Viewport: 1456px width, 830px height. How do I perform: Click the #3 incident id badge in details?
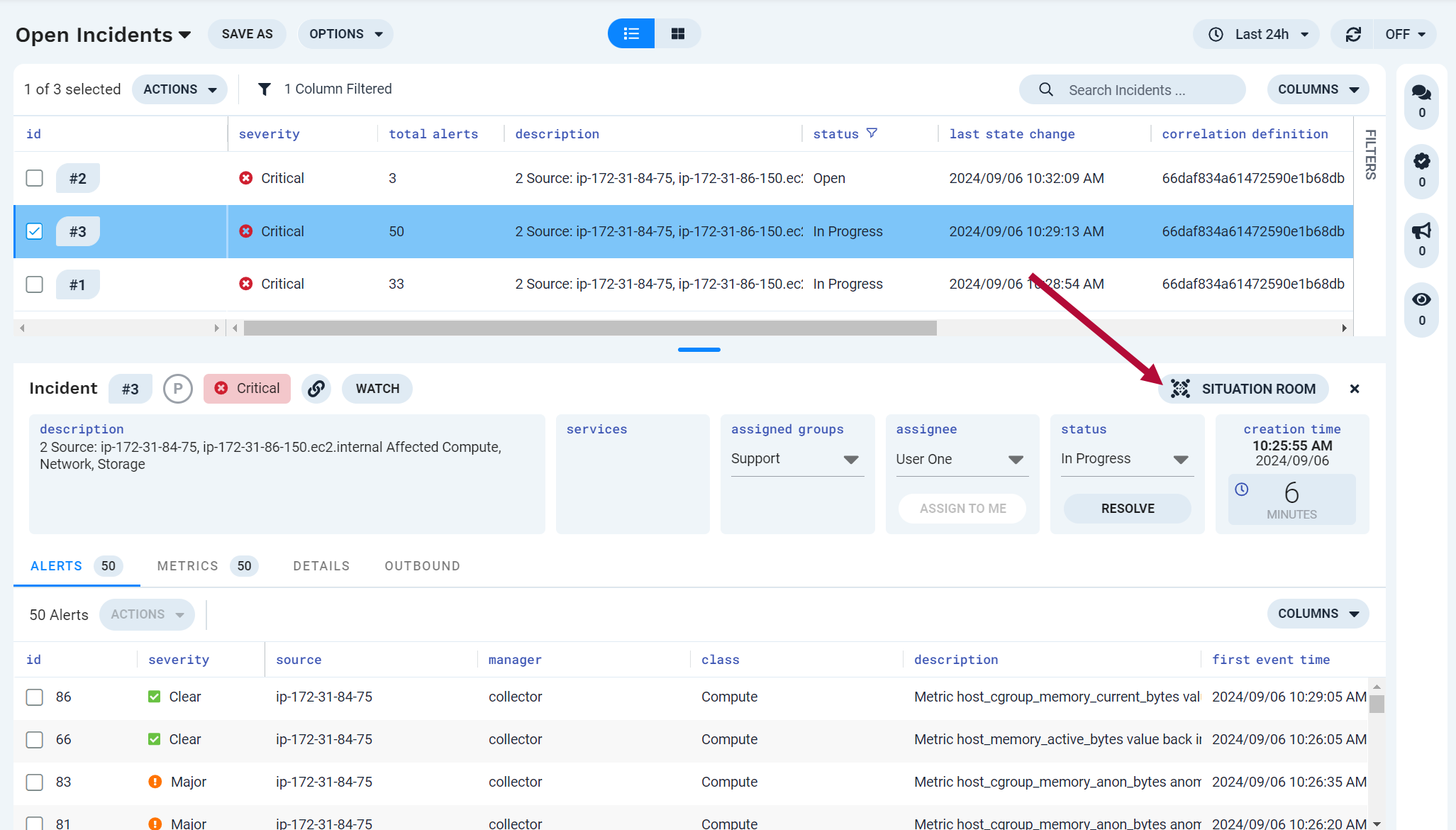130,389
